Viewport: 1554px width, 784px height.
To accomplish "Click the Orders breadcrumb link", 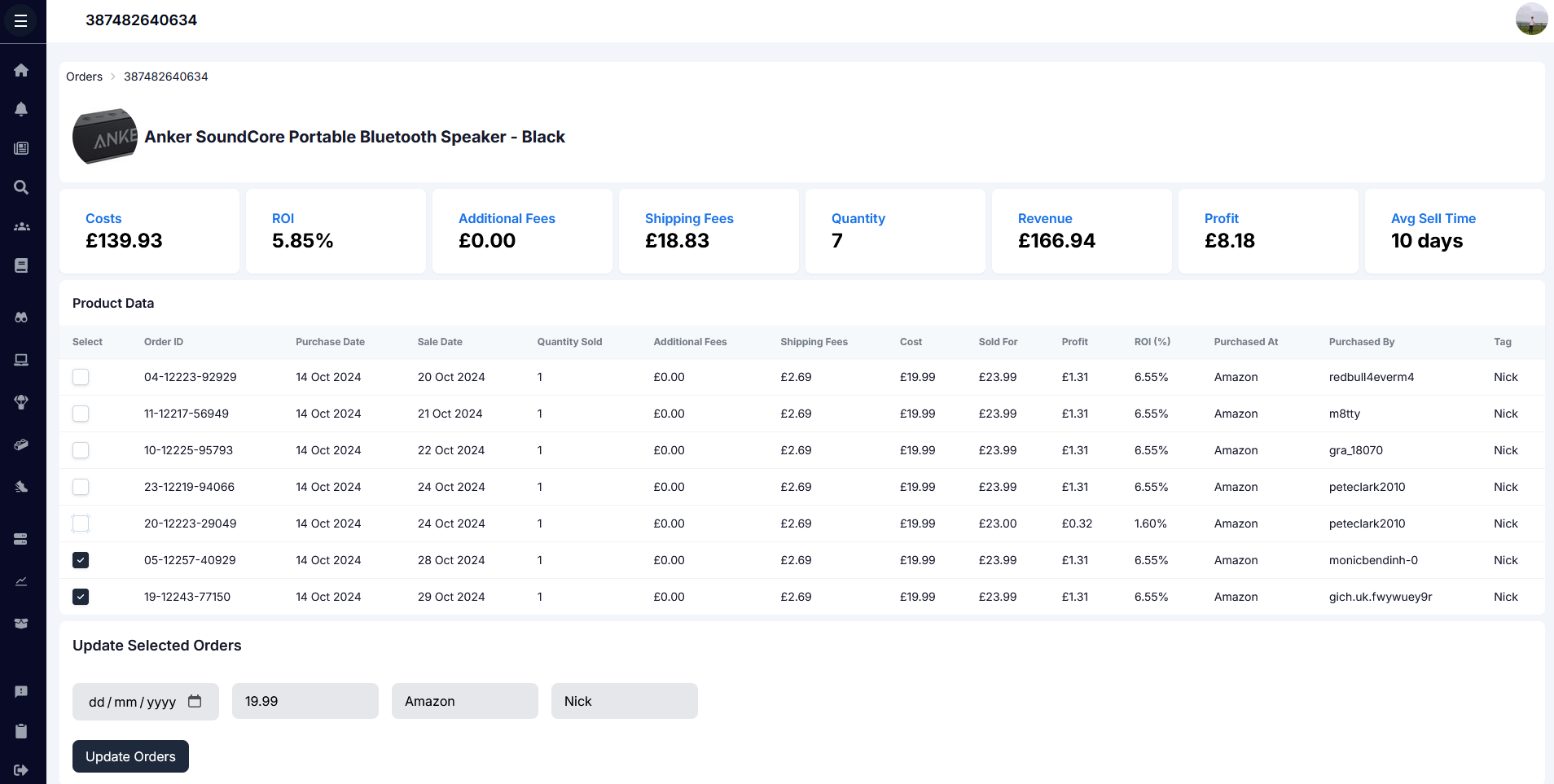I will (84, 77).
